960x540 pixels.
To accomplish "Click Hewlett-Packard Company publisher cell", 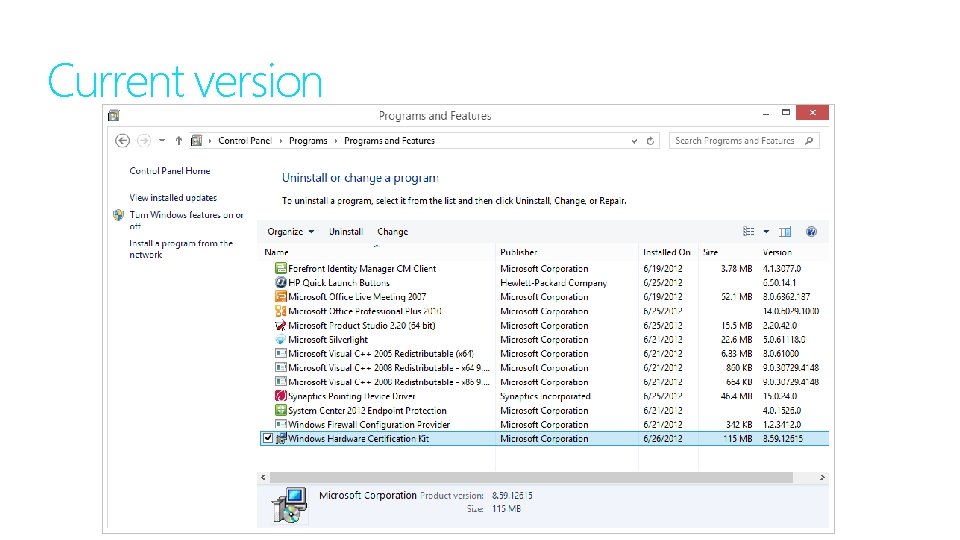I will (x=553, y=282).
